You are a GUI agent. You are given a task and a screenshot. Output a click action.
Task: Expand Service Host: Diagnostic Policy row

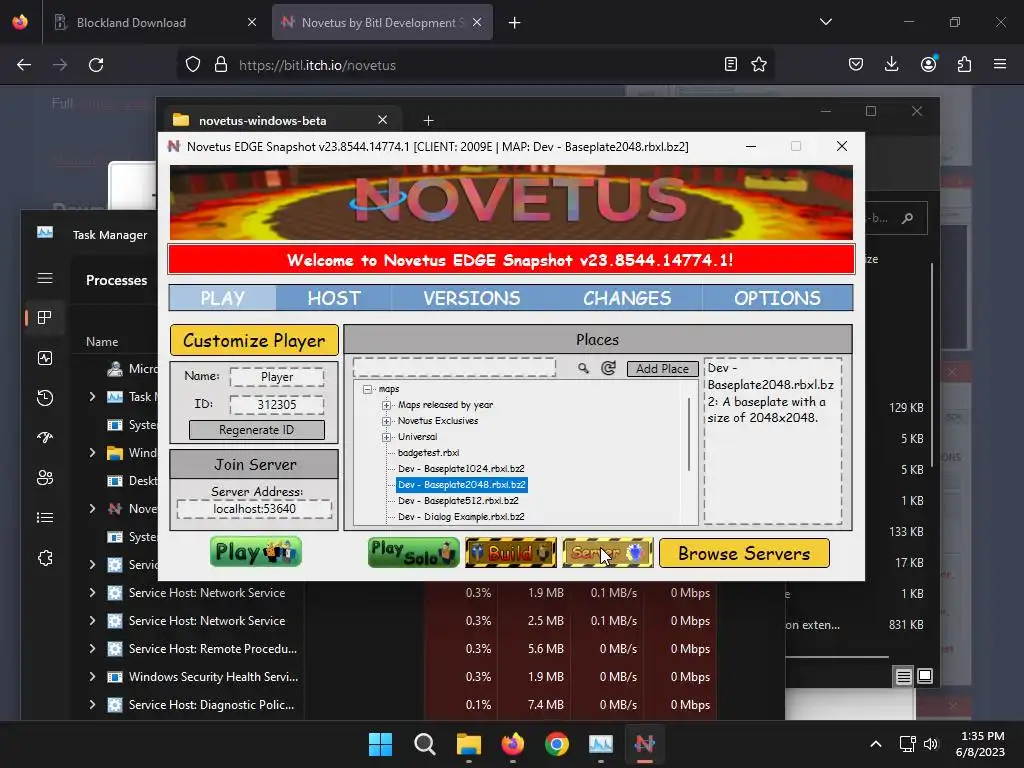[x=92, y=705]
